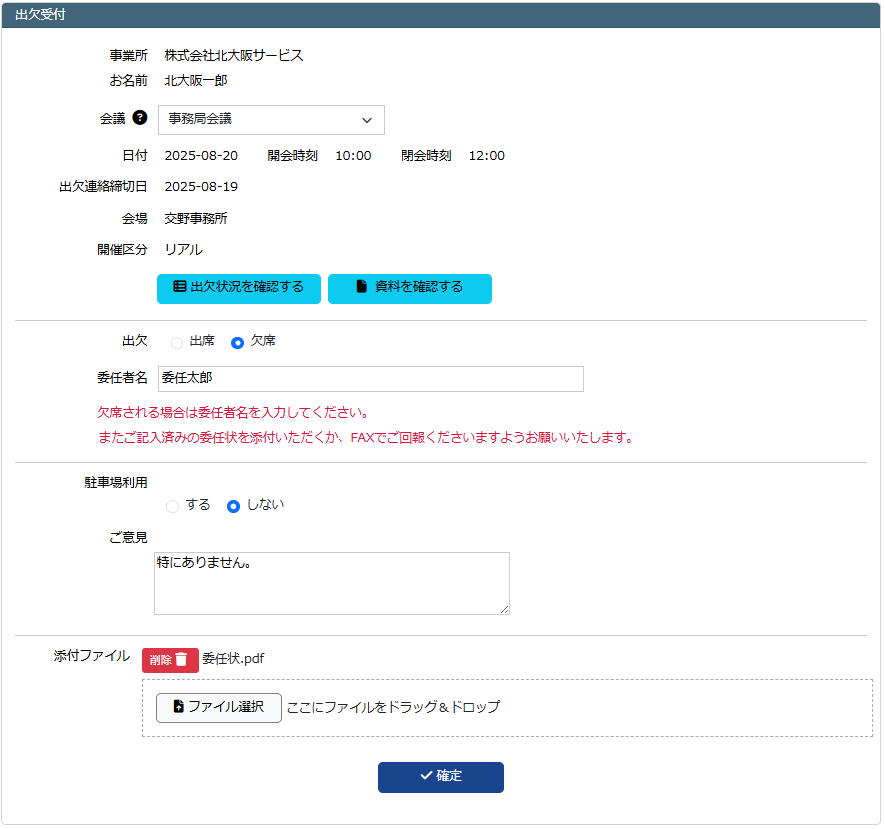Click the 資料を確認する button
885x829 pixels.
point(410,289)
